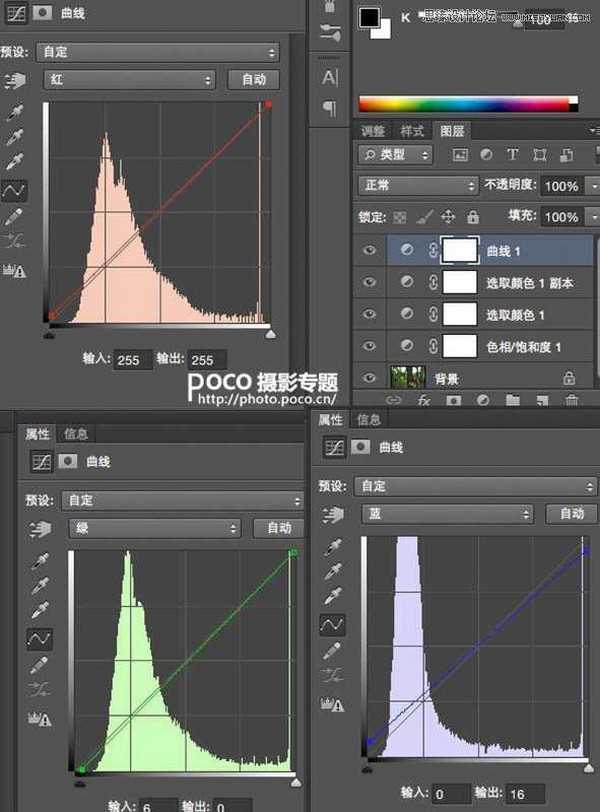This screenshot has width=600, height=812.
Task: Switch to the 样式 tab
Action: 412,131
